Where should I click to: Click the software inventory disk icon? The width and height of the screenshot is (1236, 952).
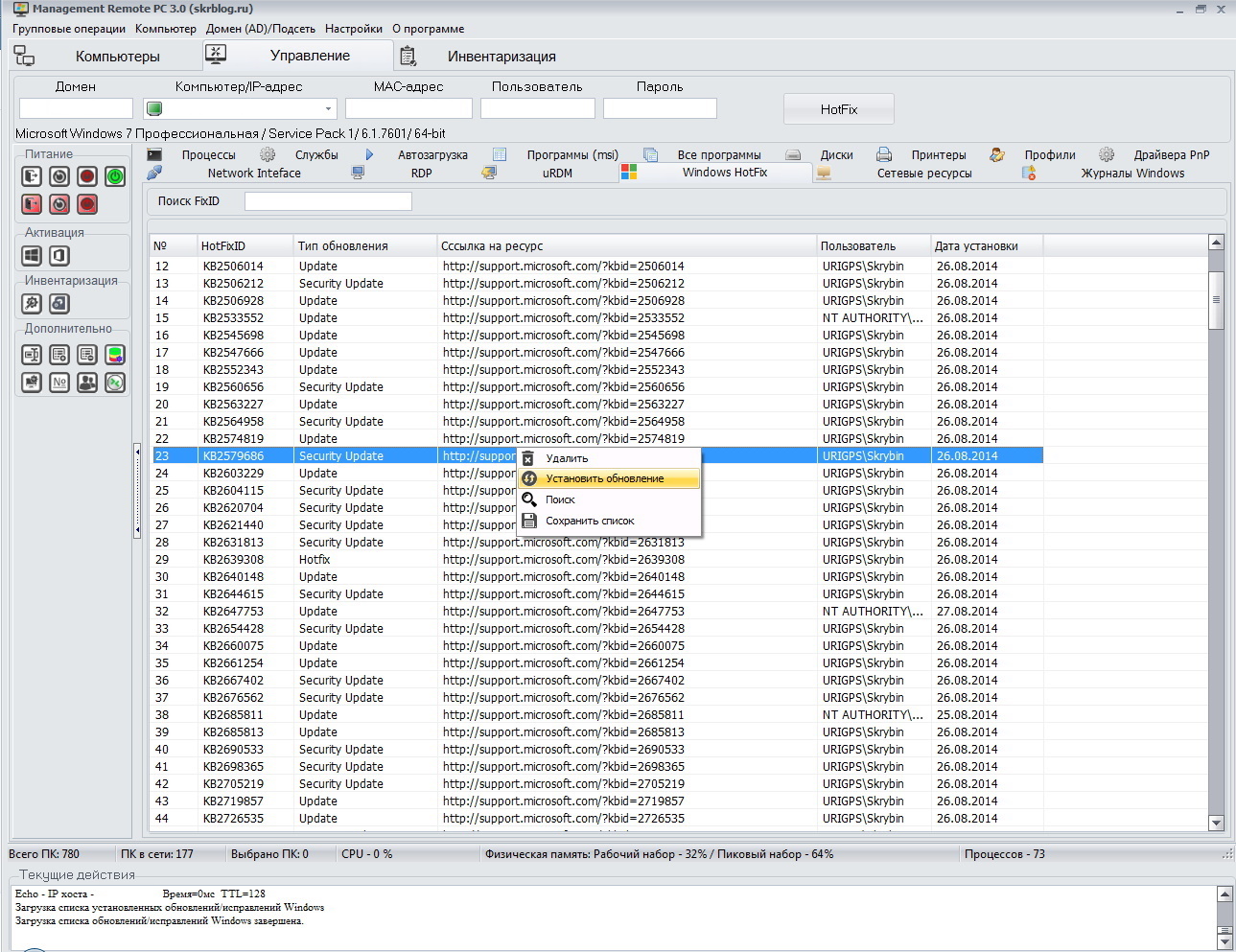click(59, 304)
